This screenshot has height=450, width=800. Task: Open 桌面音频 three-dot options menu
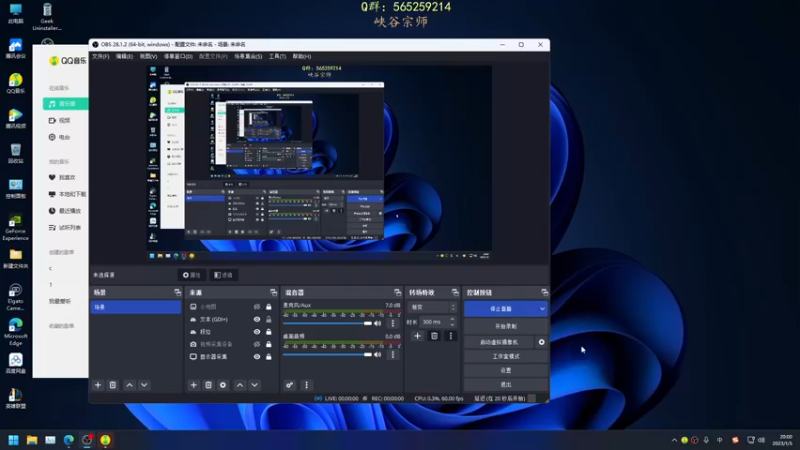(392, 355)
